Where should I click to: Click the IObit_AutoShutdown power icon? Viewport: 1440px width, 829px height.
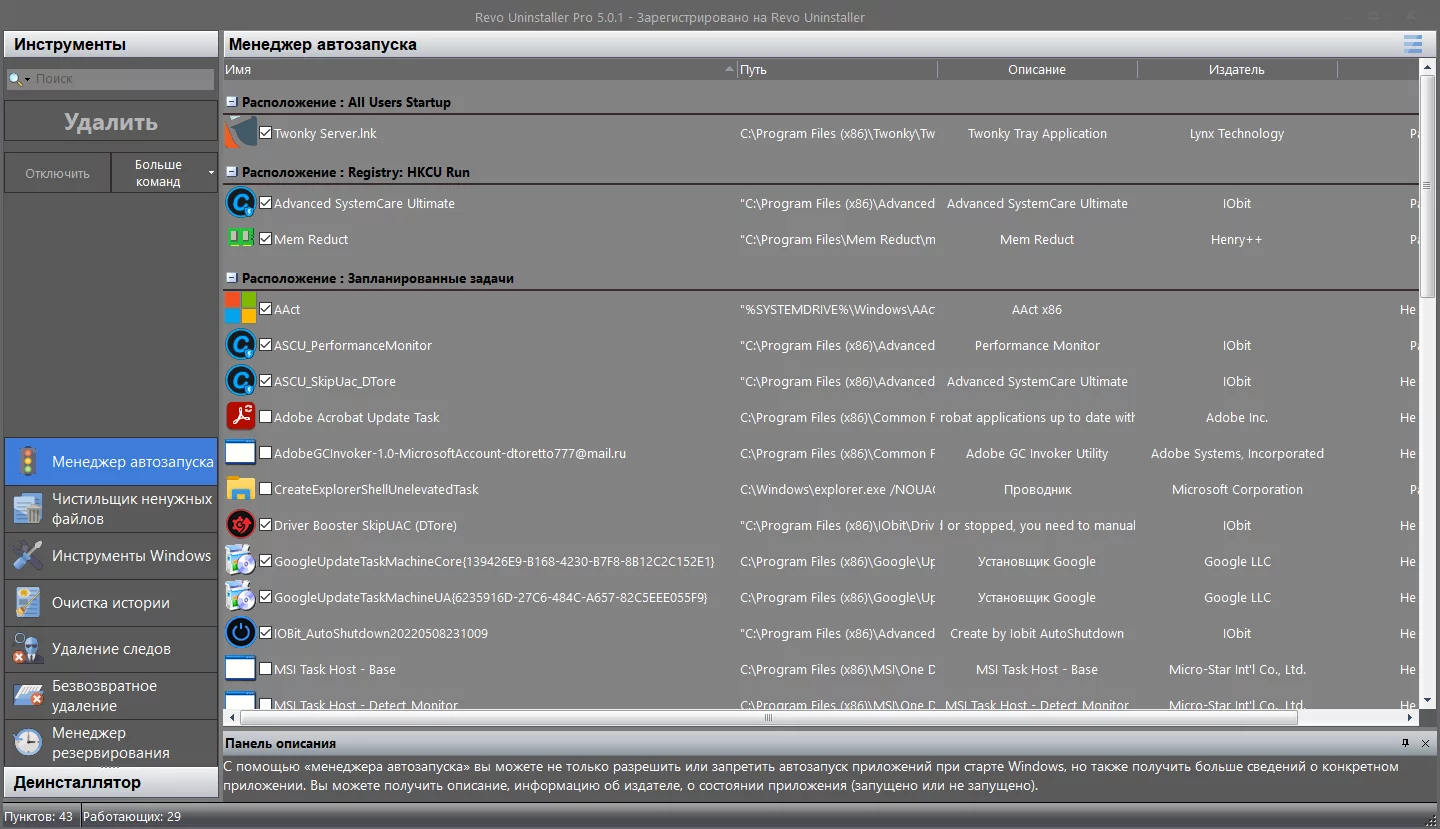click(x=241, y=633)
